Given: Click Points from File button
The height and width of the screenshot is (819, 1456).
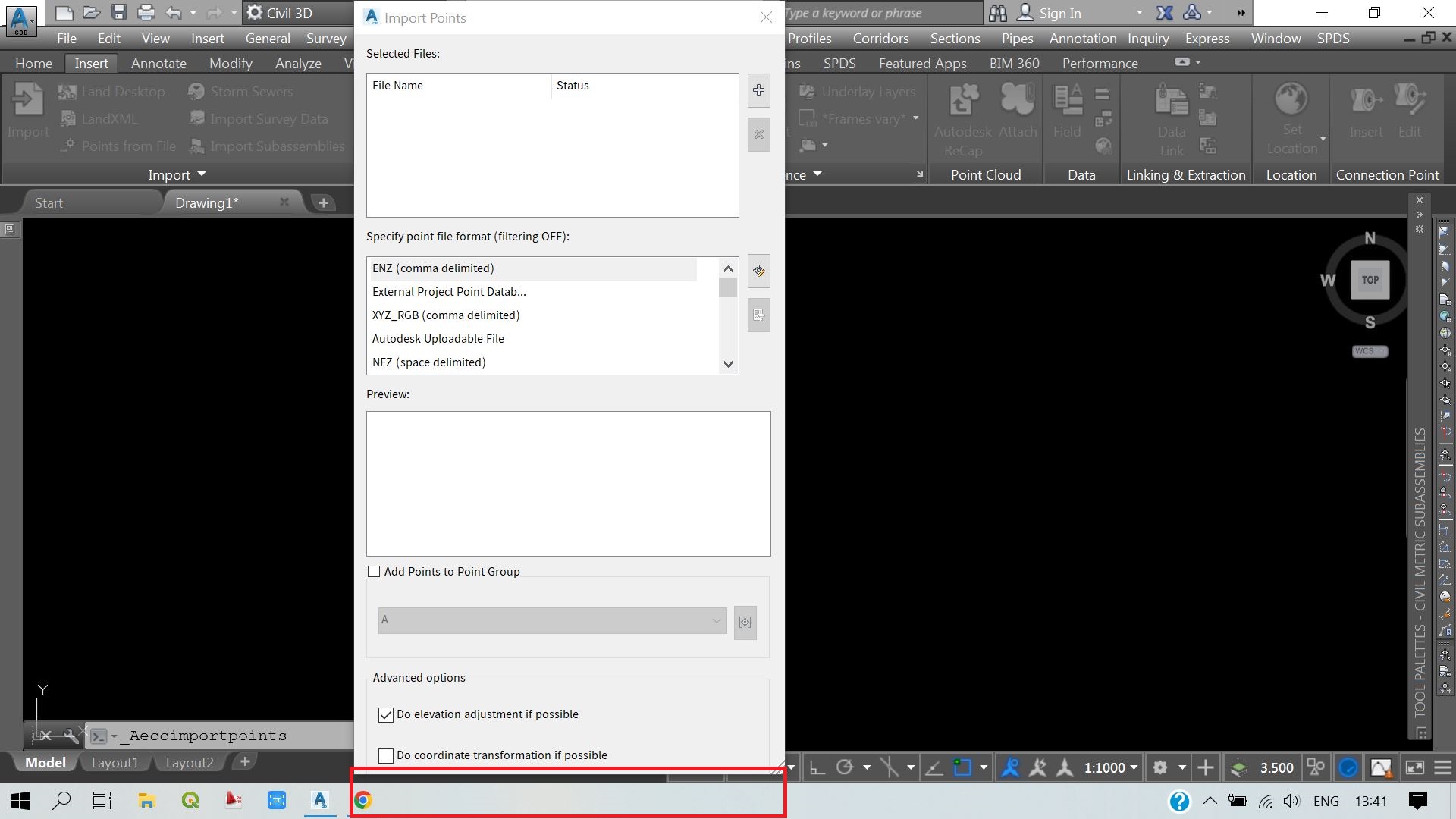Looking at the screenshot, I should pyautogui.click(x=118, y=146).
